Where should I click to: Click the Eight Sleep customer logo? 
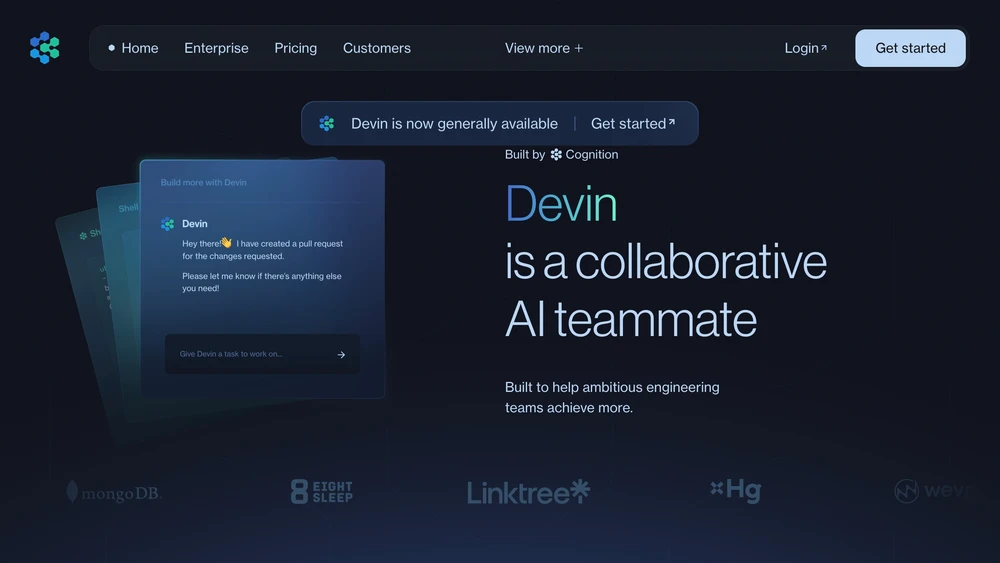click(321, 492)
